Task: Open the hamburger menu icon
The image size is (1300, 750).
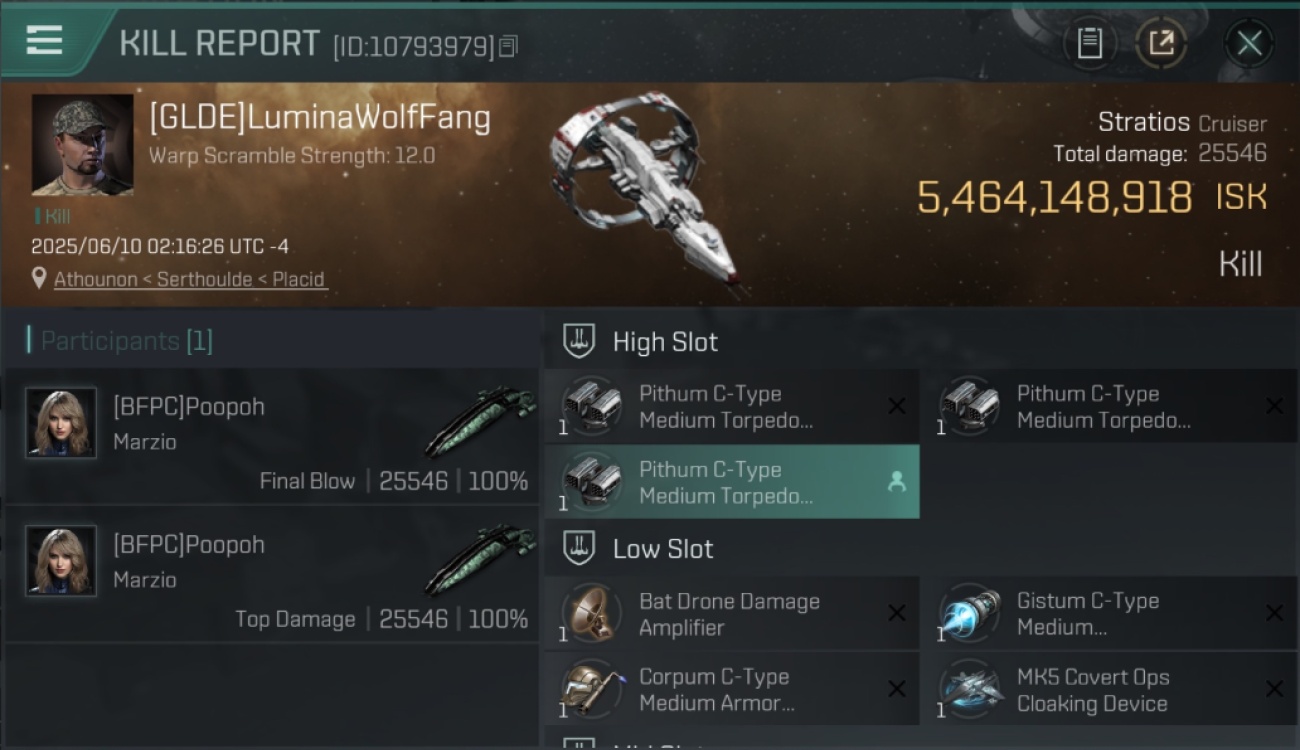Action: tap(44, 40)
